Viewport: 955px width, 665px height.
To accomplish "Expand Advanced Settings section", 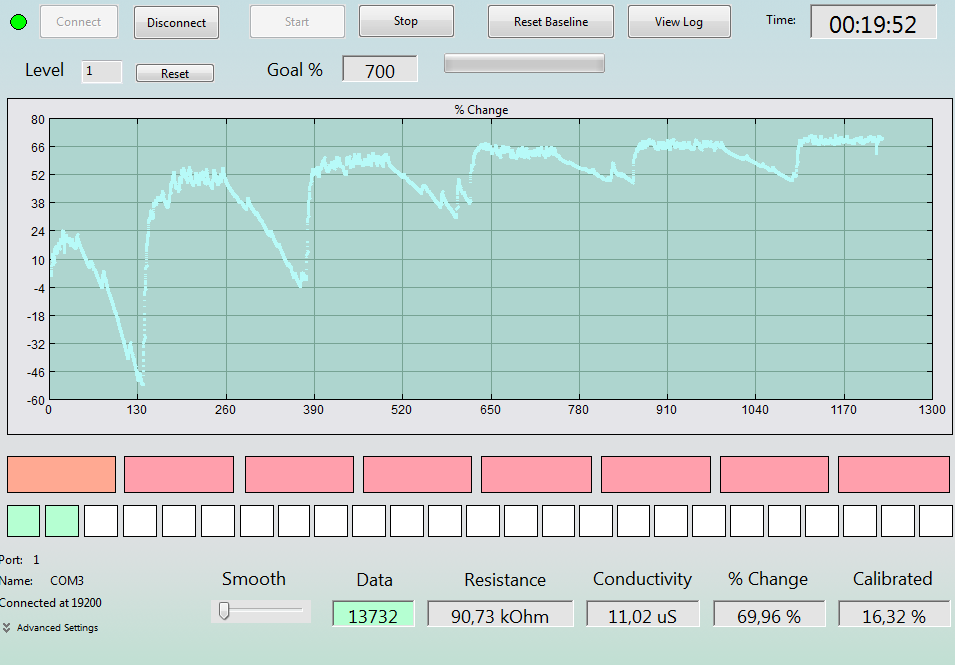I will [x=51, y=627].
